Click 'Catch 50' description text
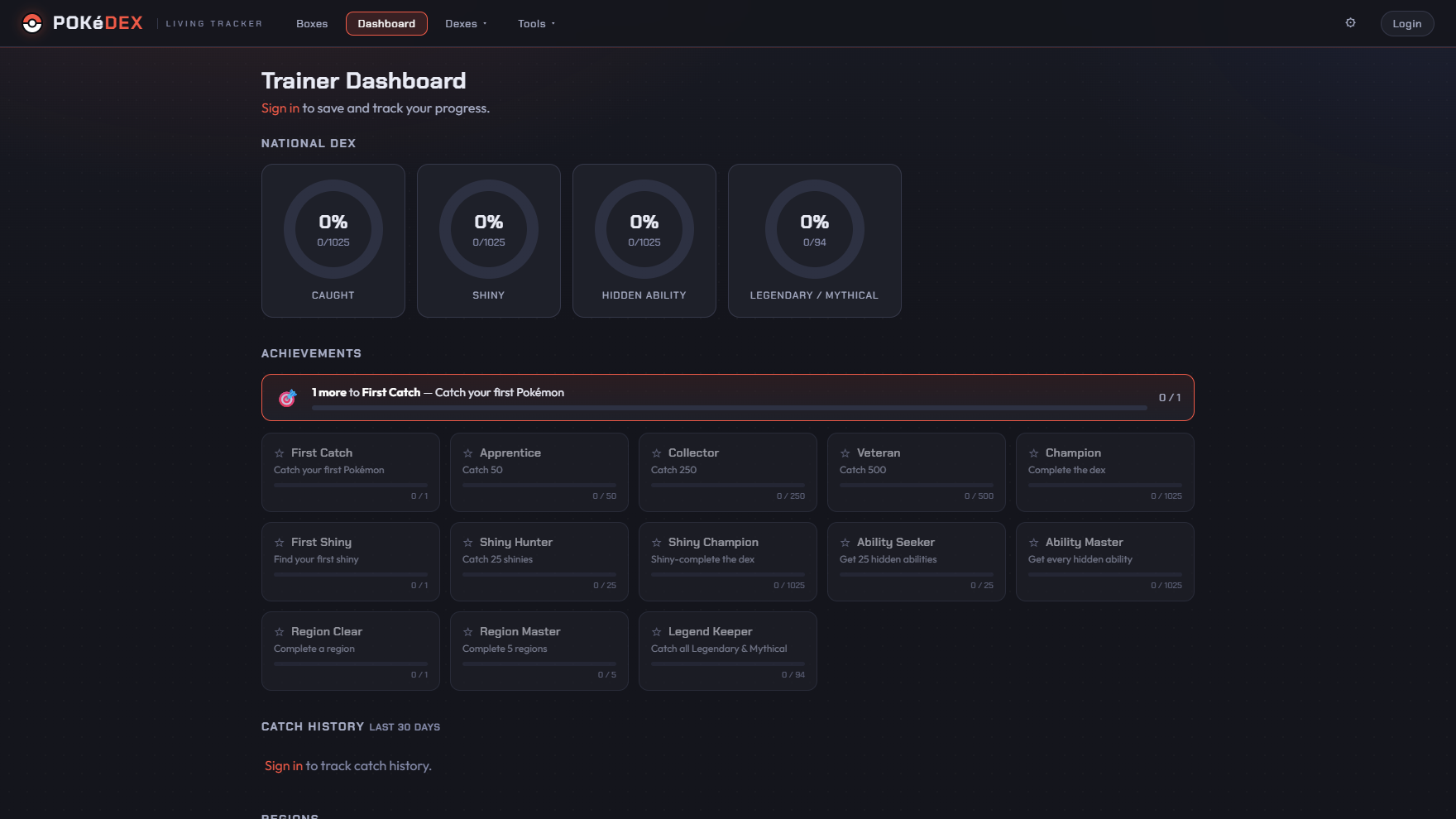Screen dimensions: 1456x819 tap(482, 470)
